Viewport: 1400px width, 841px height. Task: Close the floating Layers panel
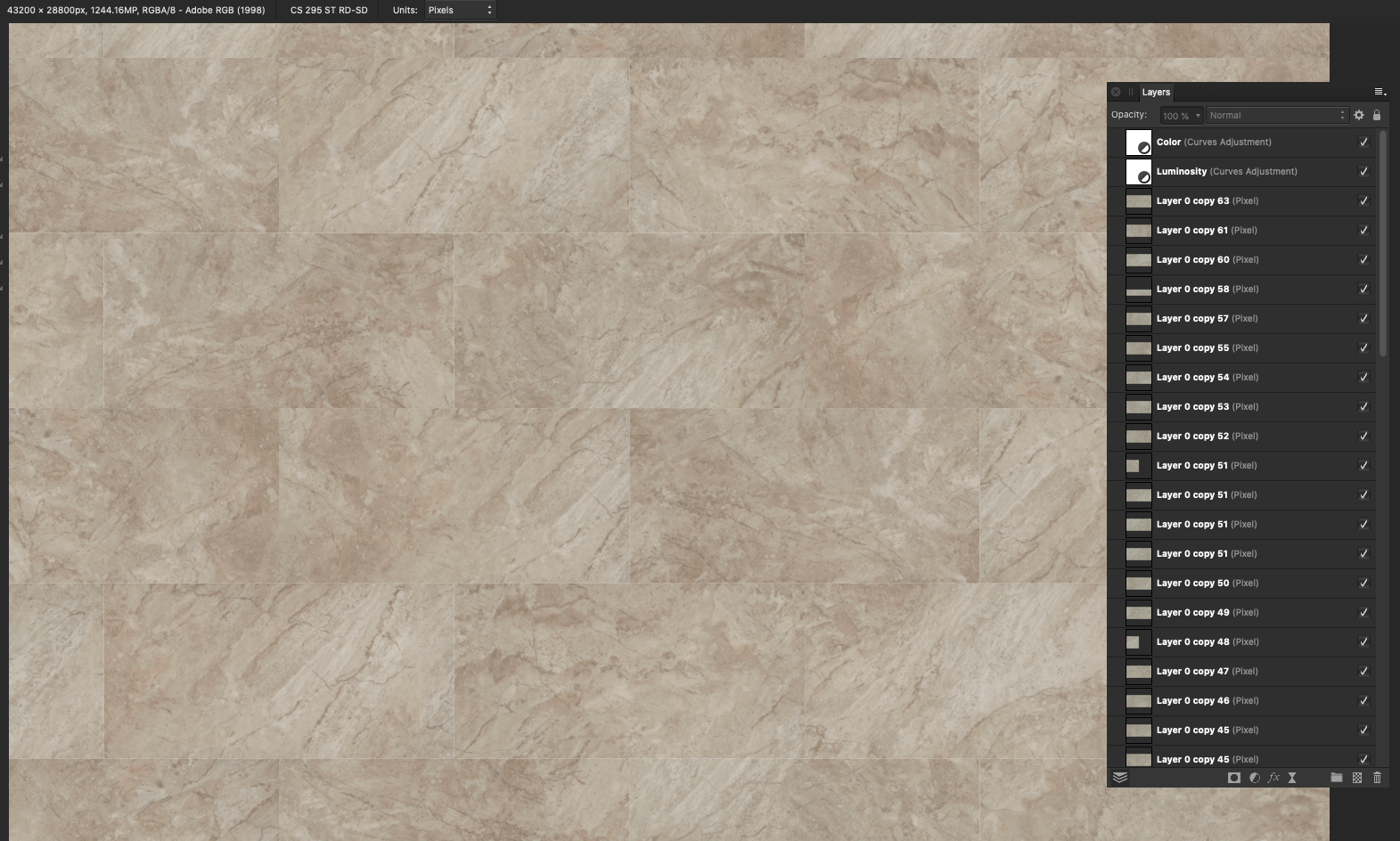click(x=1116, y=92)
